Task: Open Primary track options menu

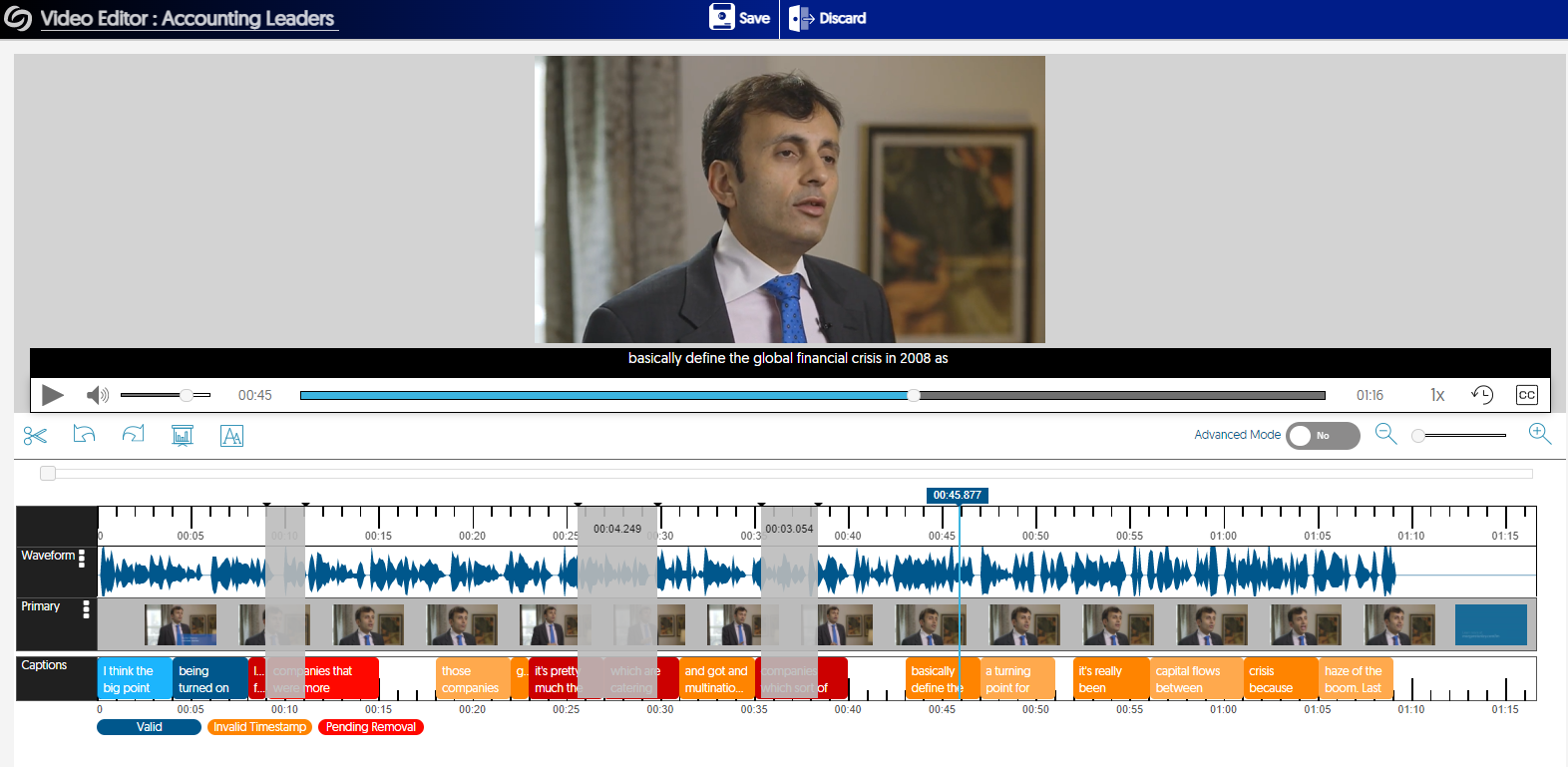Action: click(86, 609)
